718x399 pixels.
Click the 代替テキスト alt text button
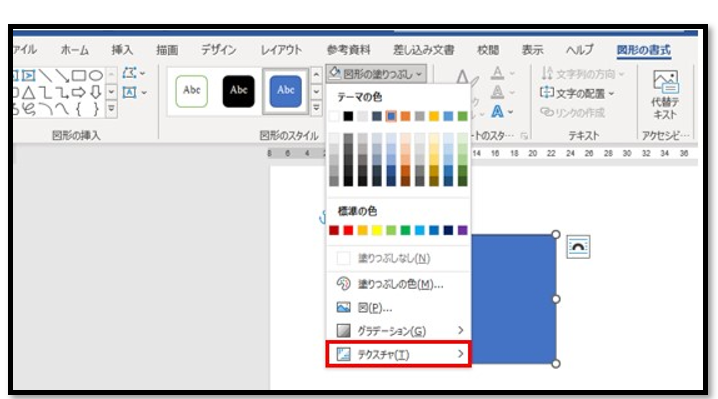point(665,95)
